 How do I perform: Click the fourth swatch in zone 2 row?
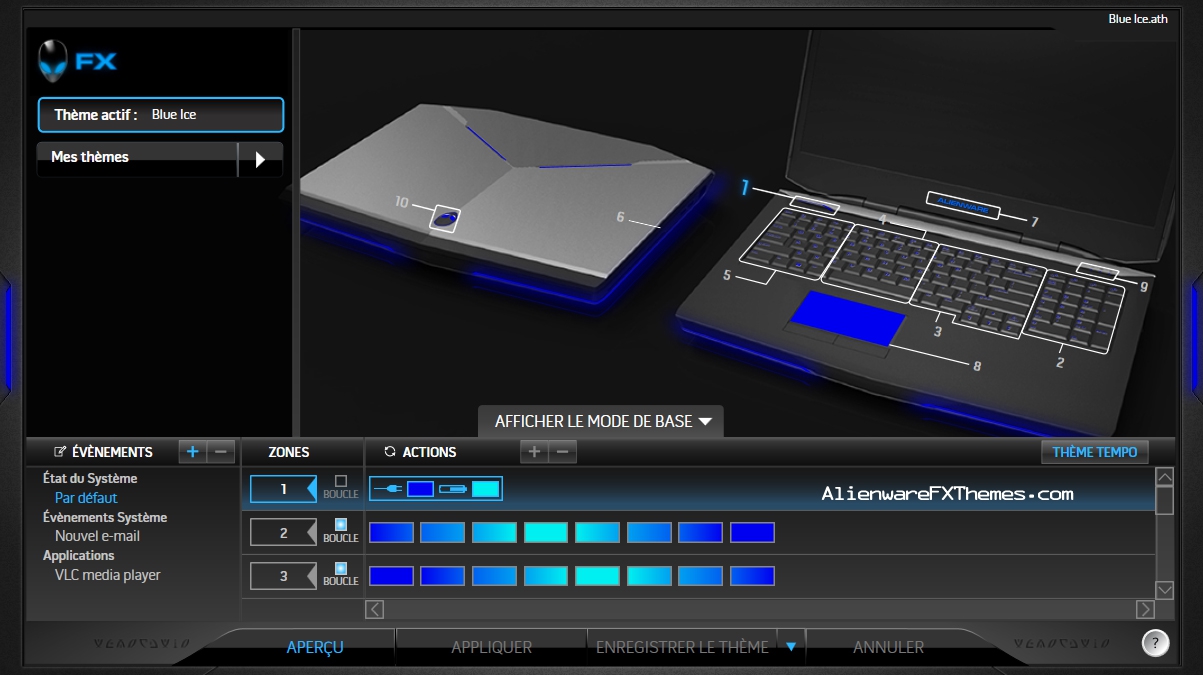546,533
